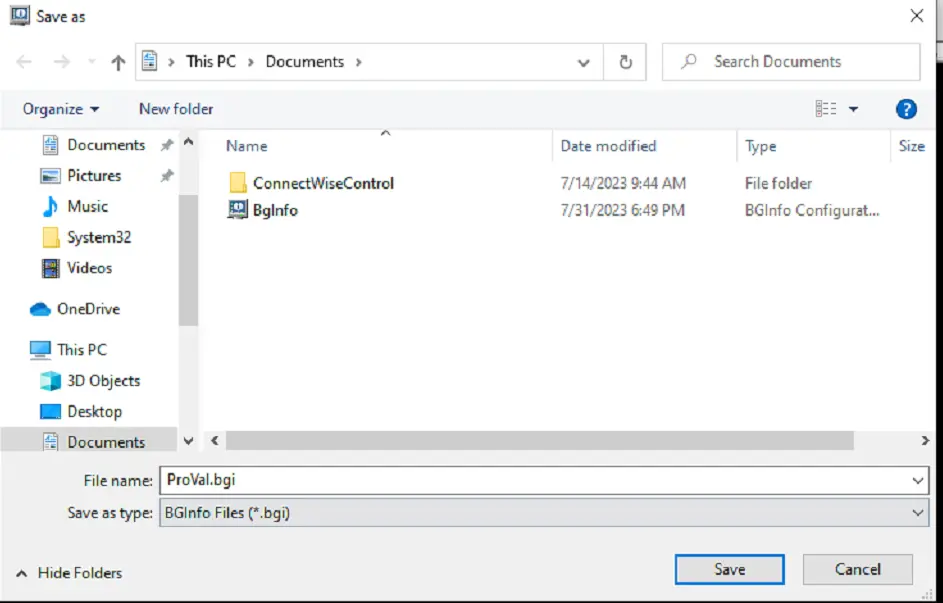Viewport: 943px width, 603px height.
Task: Click the Pictures icon in sidebar
Action: coord(50,176)
